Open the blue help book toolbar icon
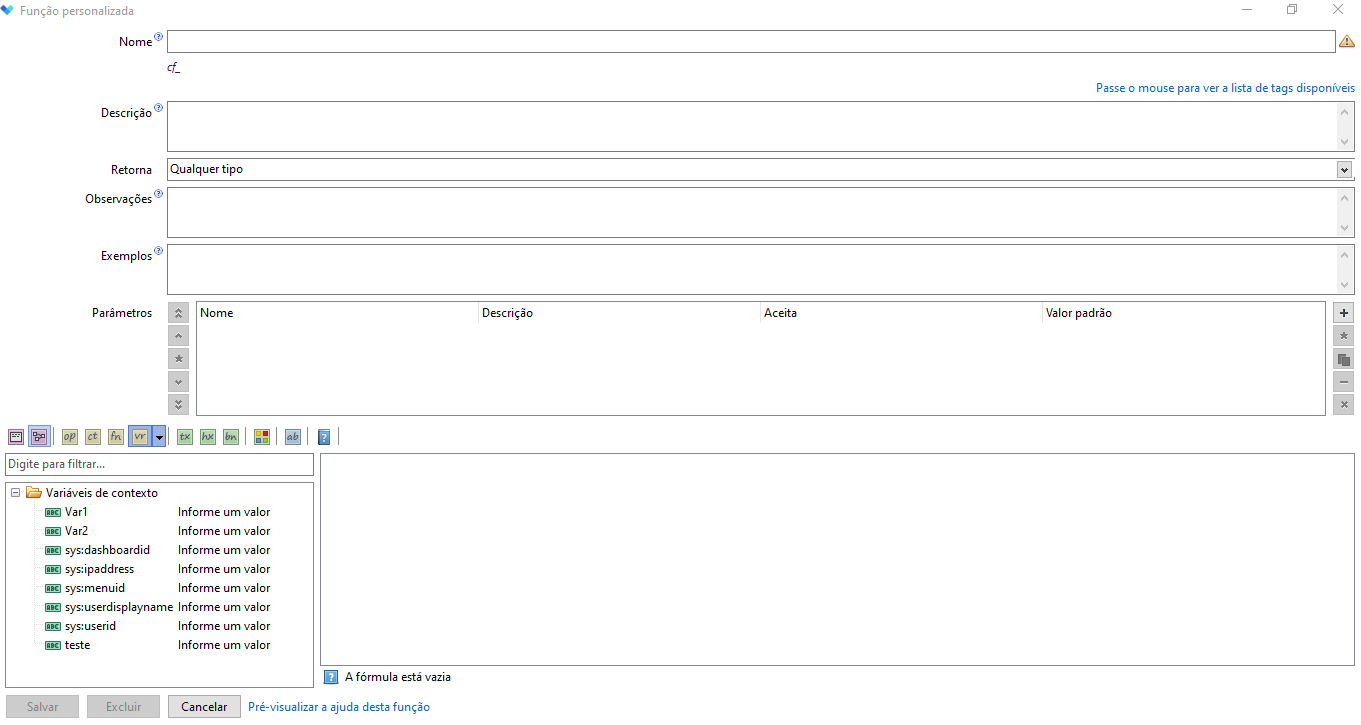This screenshot has width=1361, height=725. pos(324,437)
